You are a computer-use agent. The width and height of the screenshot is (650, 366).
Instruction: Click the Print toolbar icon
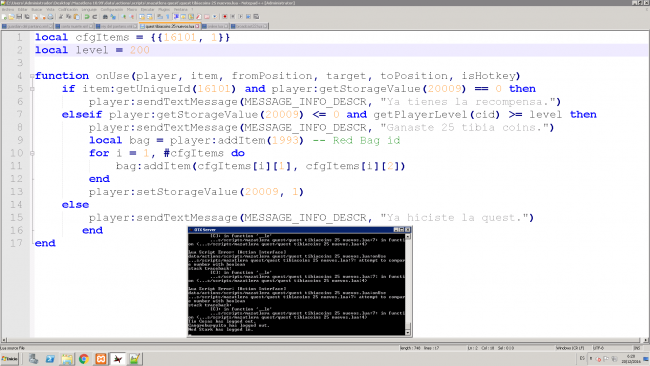pyautogui.click(x=51, y=17)
